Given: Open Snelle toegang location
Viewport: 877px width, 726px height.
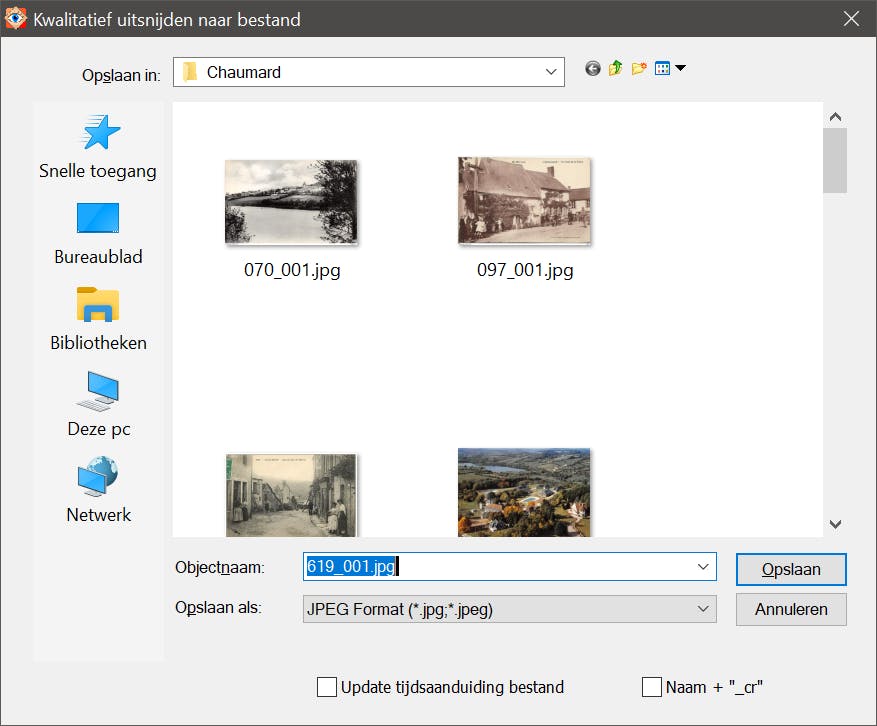Looking at the screenshot, I should coord(98,147).
